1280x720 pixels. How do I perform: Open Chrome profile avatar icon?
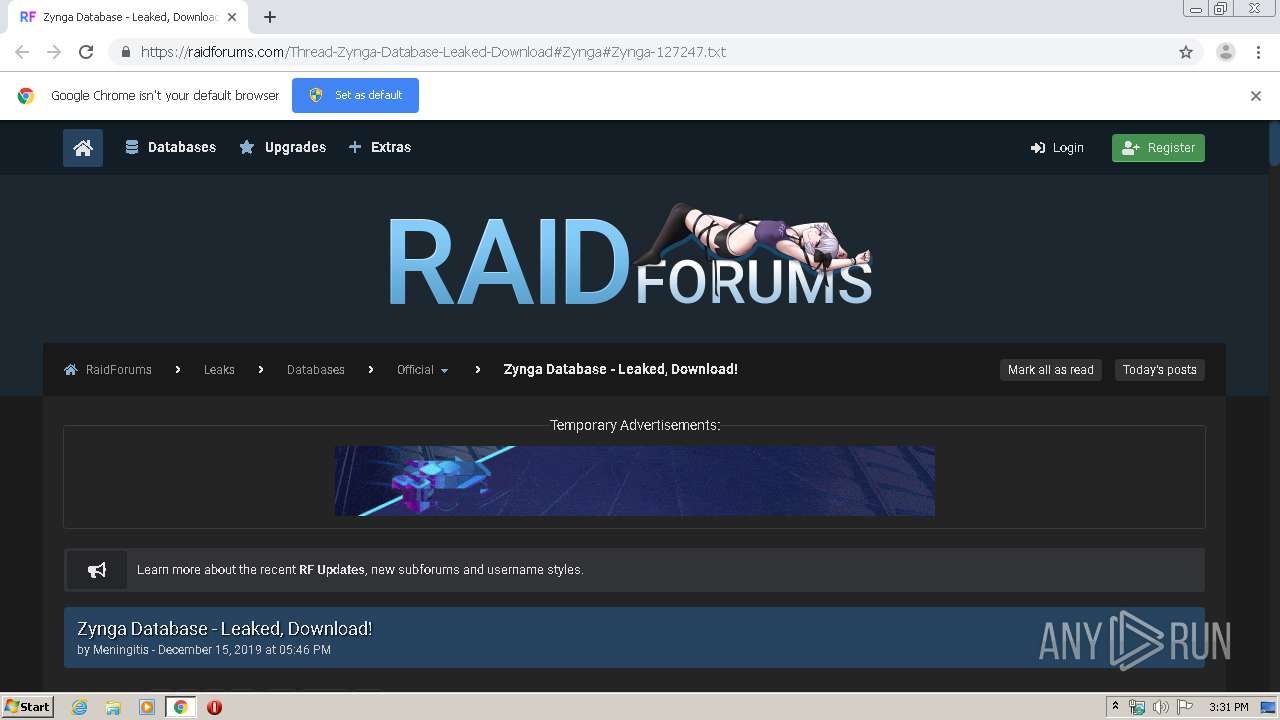[x=1226, y=52]
